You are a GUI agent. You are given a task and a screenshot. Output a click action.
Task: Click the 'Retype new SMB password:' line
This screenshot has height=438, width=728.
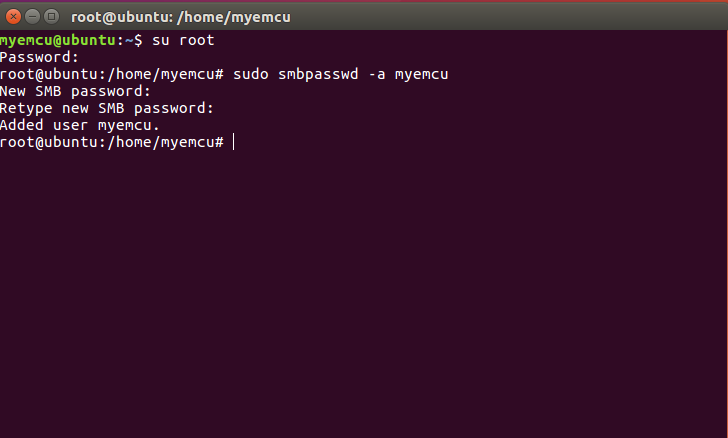pos(107,109)
